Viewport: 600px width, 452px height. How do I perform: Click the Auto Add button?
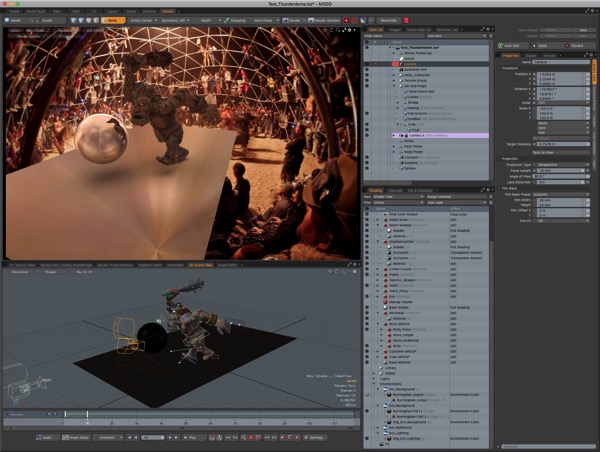(510, 45)
